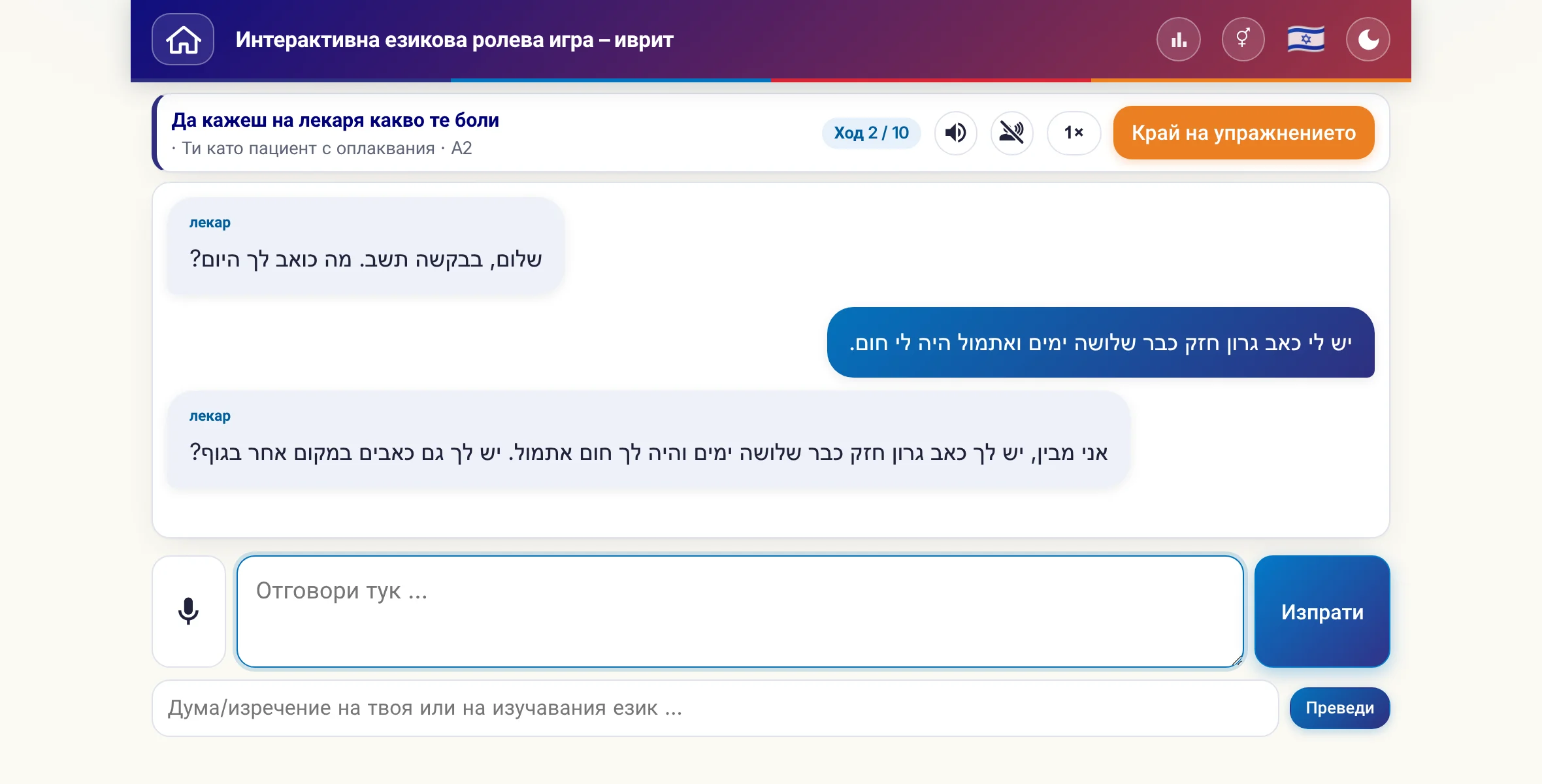
Task: Toggle the muted microphone hearing icon
Action: tap(1011, 133)
